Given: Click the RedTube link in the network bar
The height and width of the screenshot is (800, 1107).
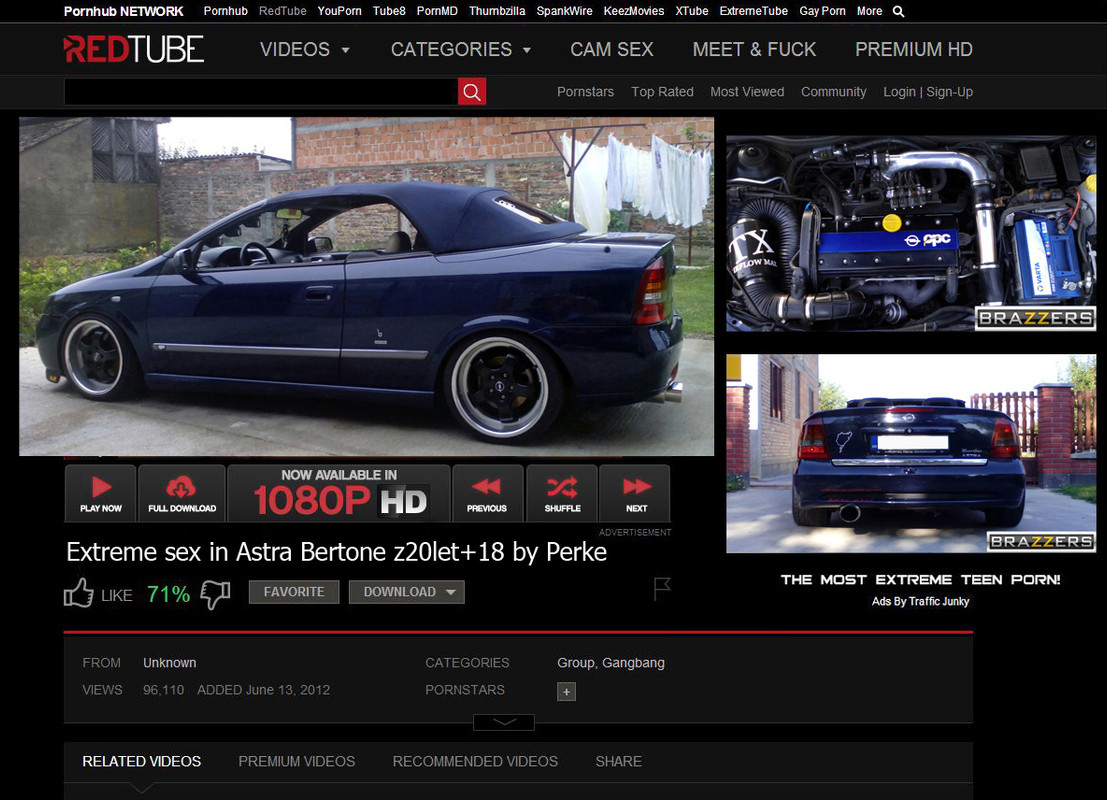Looking at the screenshot, I should (x=282, y=11).
